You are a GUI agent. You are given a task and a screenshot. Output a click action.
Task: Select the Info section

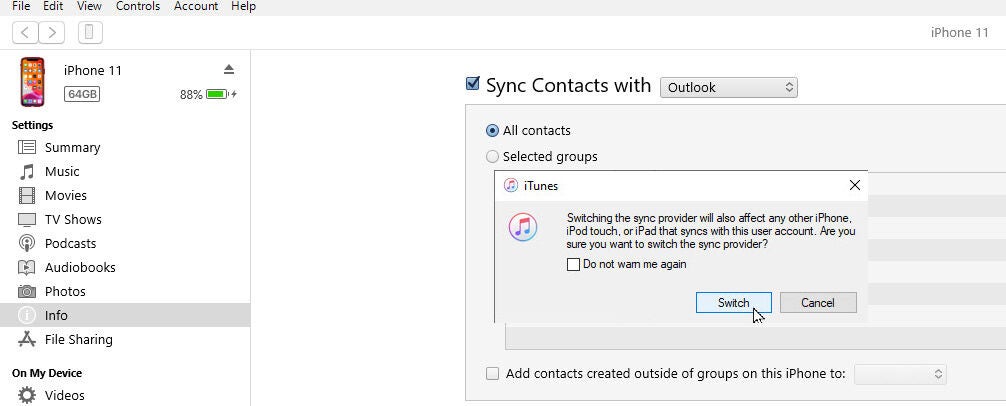coord(125,316)
